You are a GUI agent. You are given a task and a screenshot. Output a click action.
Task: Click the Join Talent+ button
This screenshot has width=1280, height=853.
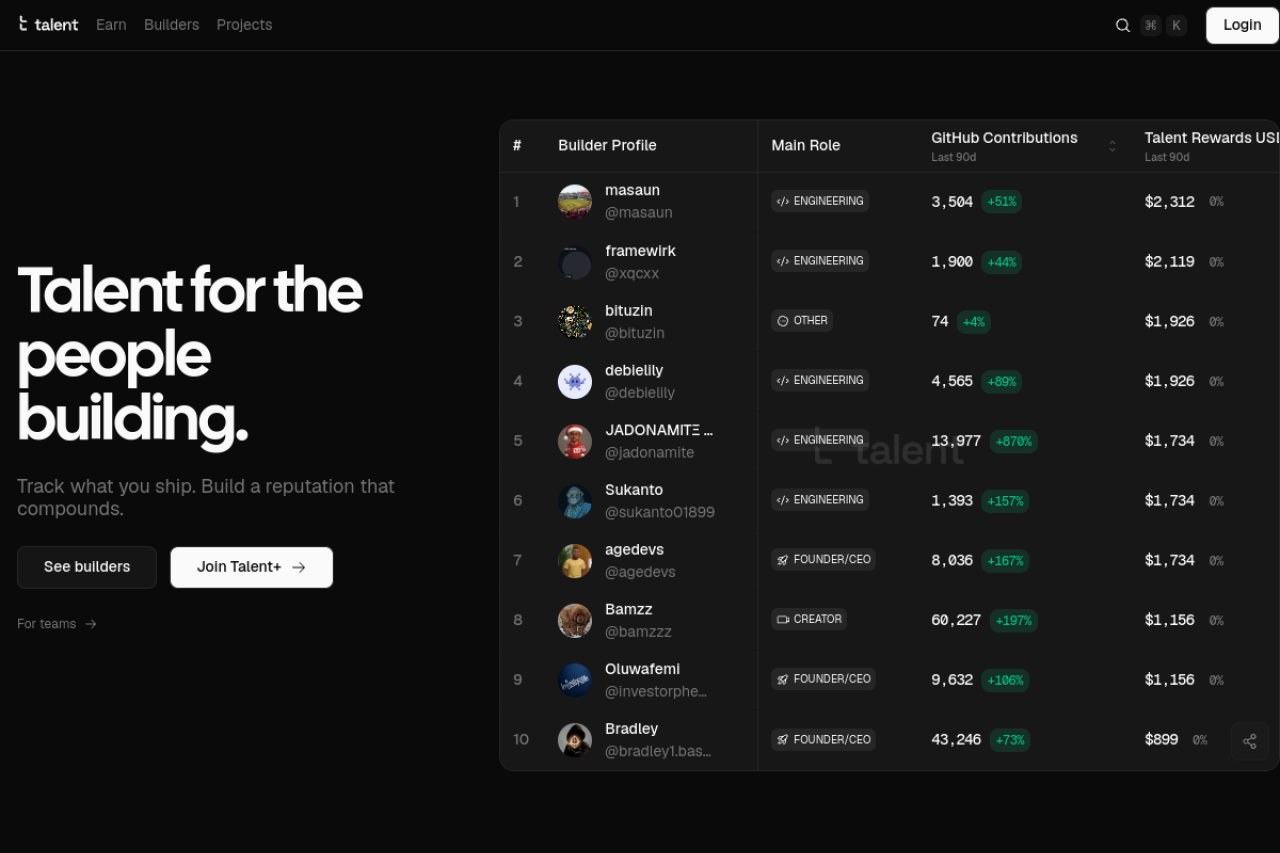[251, 567]
